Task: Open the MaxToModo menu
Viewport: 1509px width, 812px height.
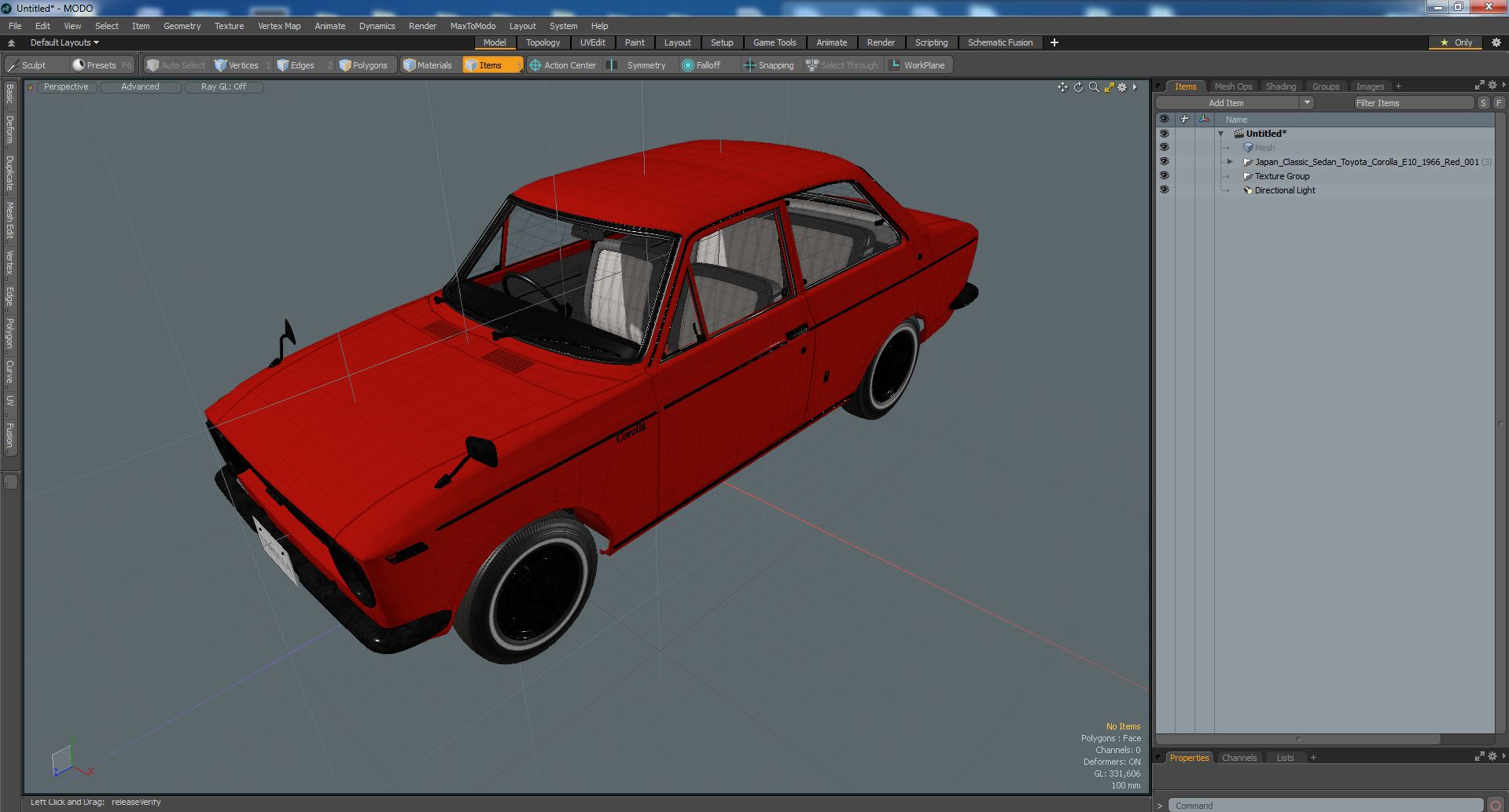Action: click(473, 26)
